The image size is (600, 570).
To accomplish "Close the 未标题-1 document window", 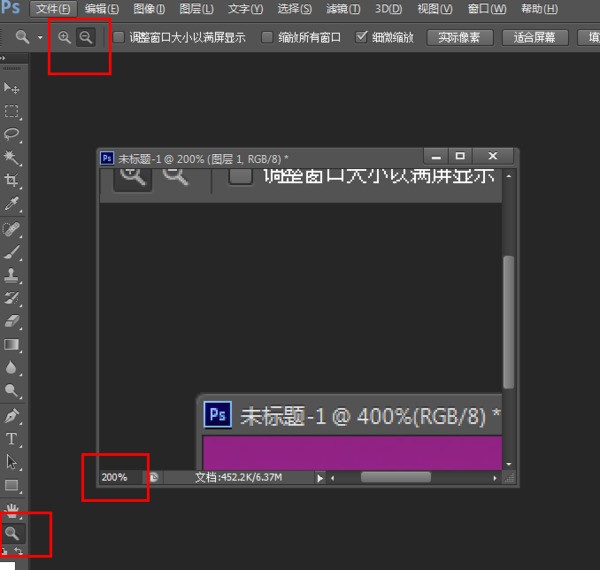I will [x=492, y=156].
